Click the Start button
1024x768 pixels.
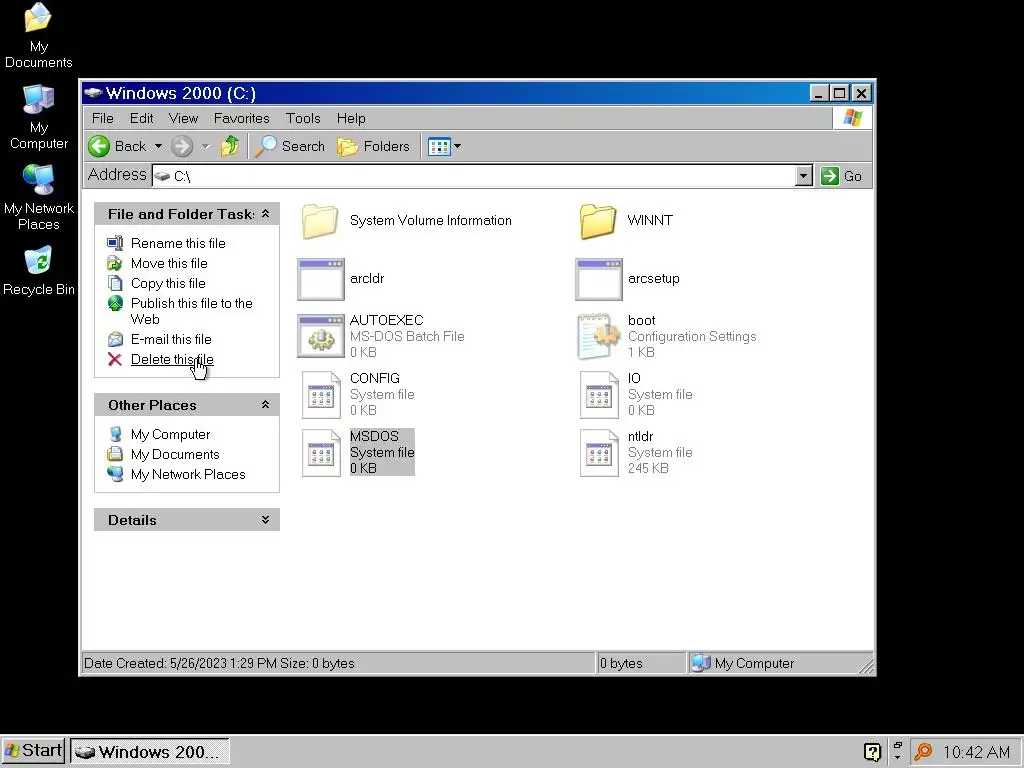point(33,751)
